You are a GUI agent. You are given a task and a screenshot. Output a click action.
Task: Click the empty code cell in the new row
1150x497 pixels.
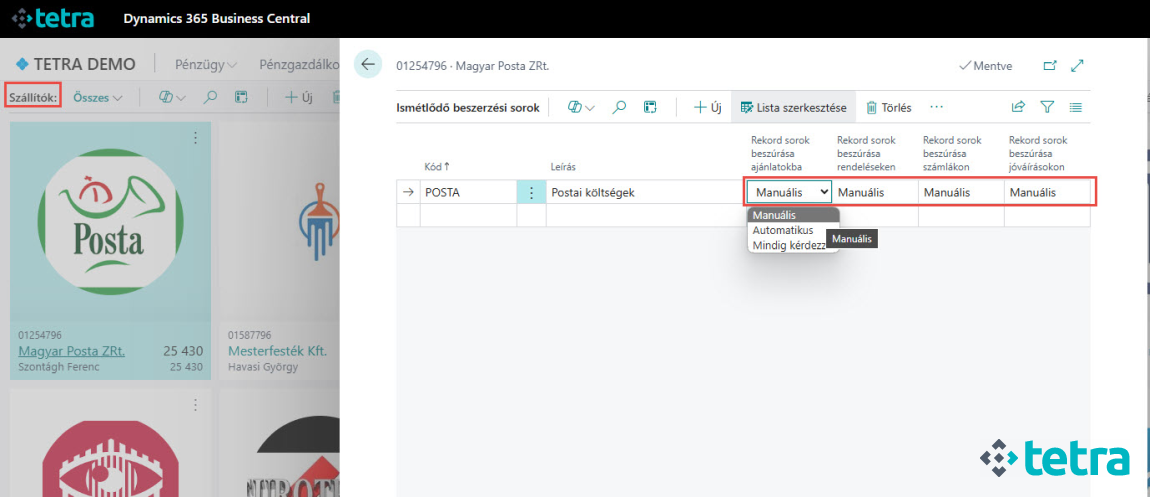pyautogui.click(x=468, y=216)
